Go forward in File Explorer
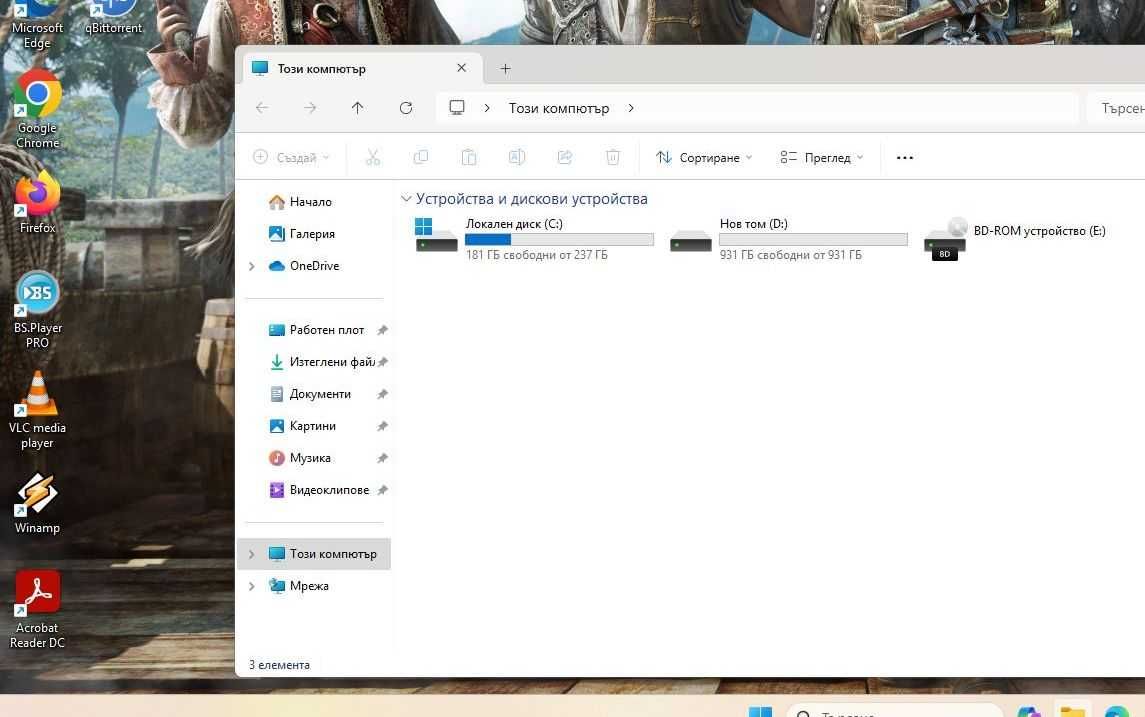This screenshot has height=717, width=1145. [x=310, y=108]
